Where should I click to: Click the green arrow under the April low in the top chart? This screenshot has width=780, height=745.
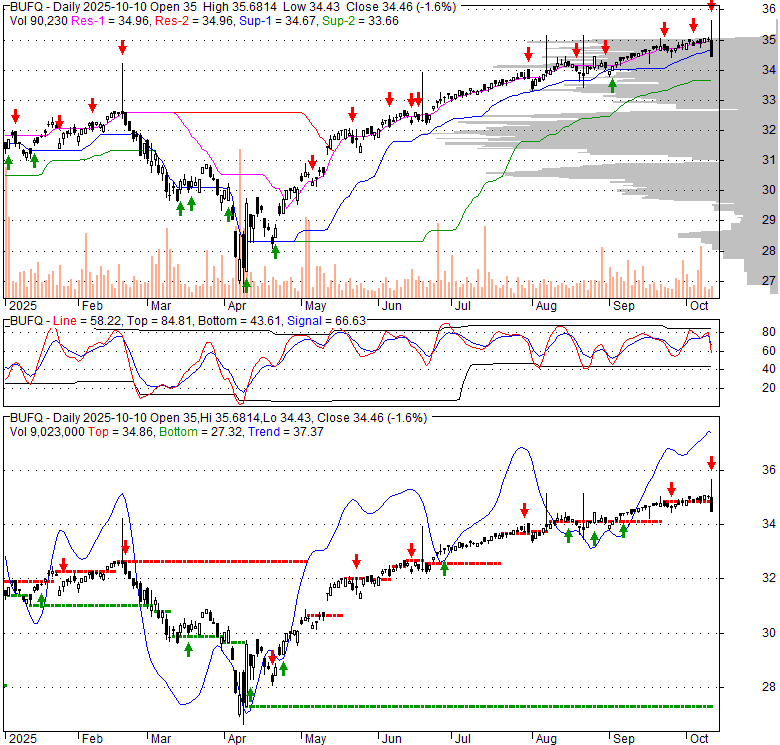tap(246, 285)
